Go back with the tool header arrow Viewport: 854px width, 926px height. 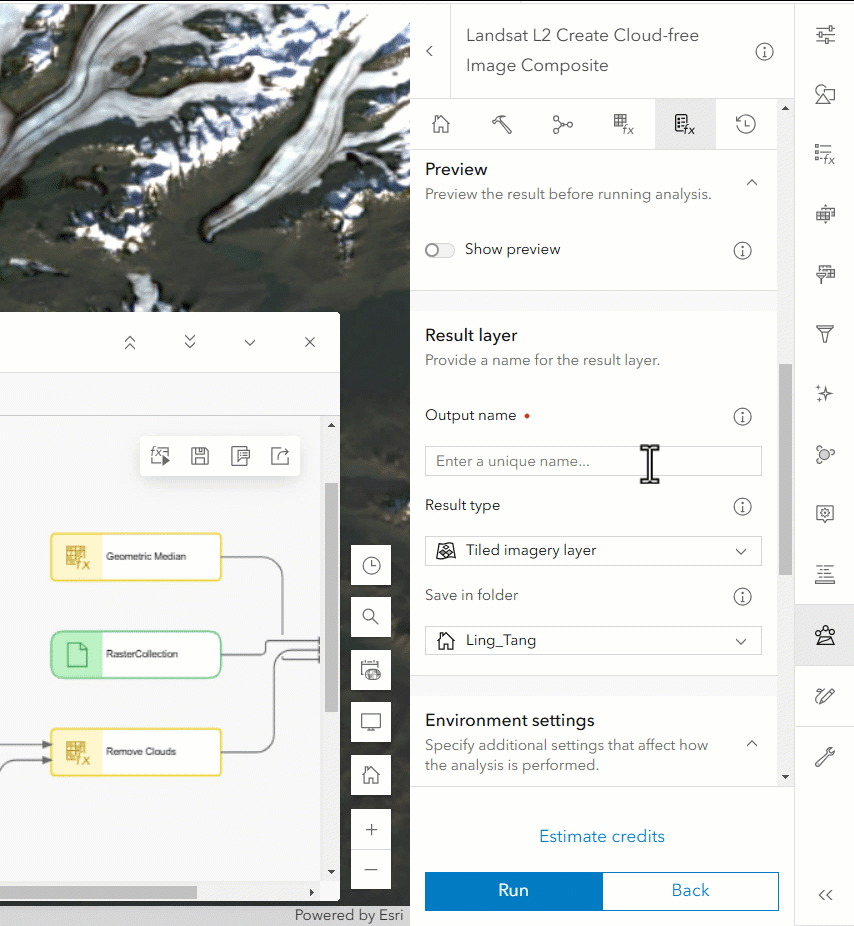(x=430, y=51)
